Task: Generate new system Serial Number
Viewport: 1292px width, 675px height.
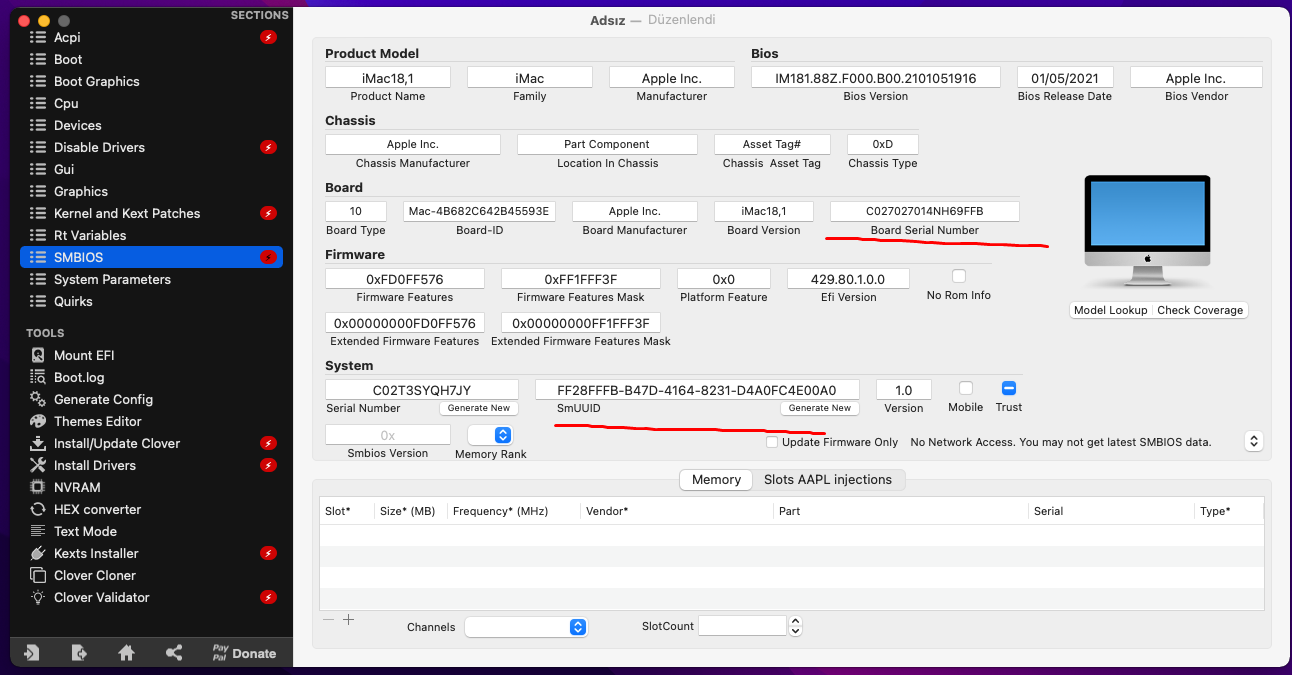Action: coord(479,408)
